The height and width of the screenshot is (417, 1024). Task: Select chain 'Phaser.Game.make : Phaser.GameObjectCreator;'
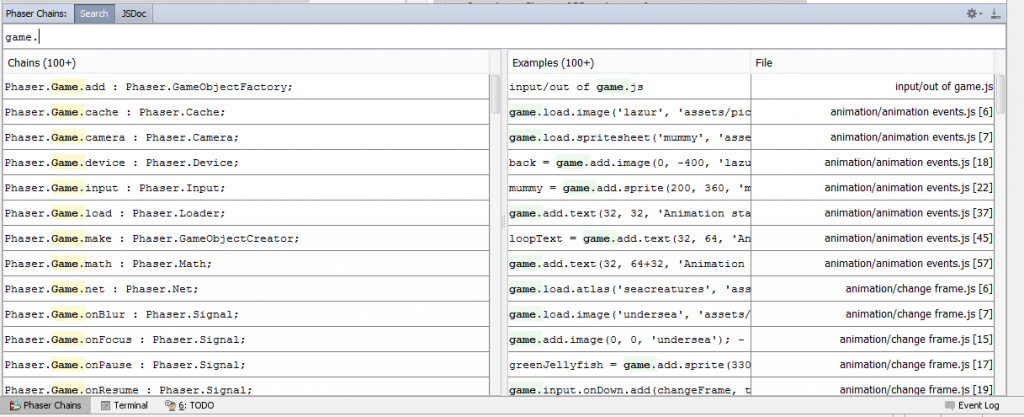[246, 239]
